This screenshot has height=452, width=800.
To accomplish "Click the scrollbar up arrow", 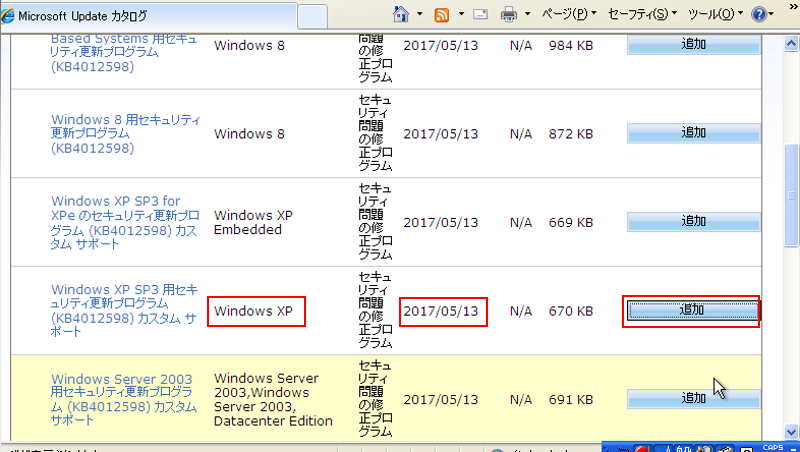I will point(791,44).
